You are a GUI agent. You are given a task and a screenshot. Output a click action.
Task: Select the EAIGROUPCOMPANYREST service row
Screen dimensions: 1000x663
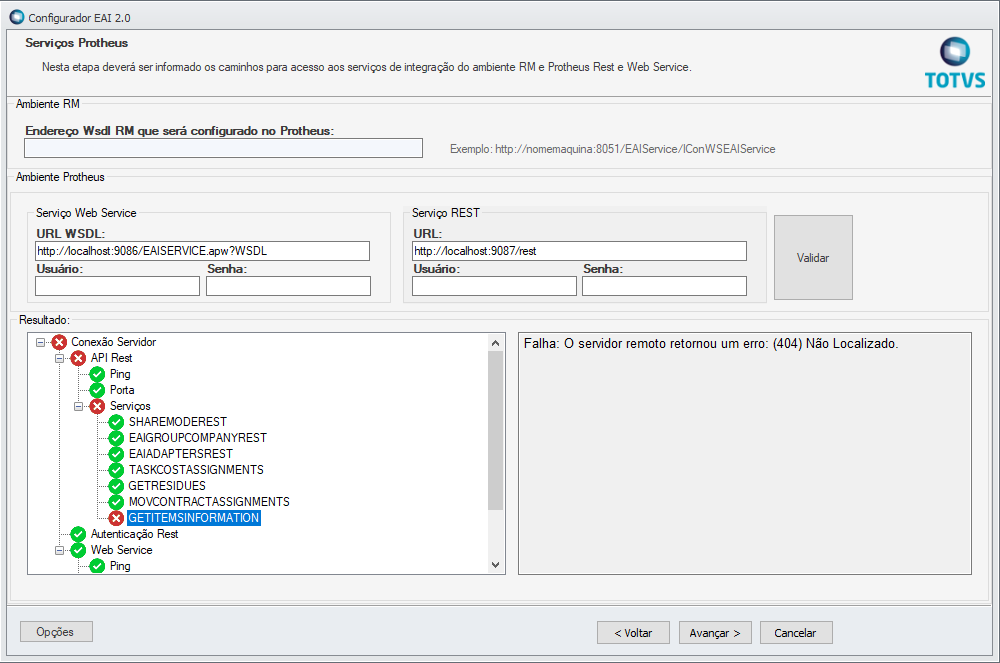pos(198,438)
